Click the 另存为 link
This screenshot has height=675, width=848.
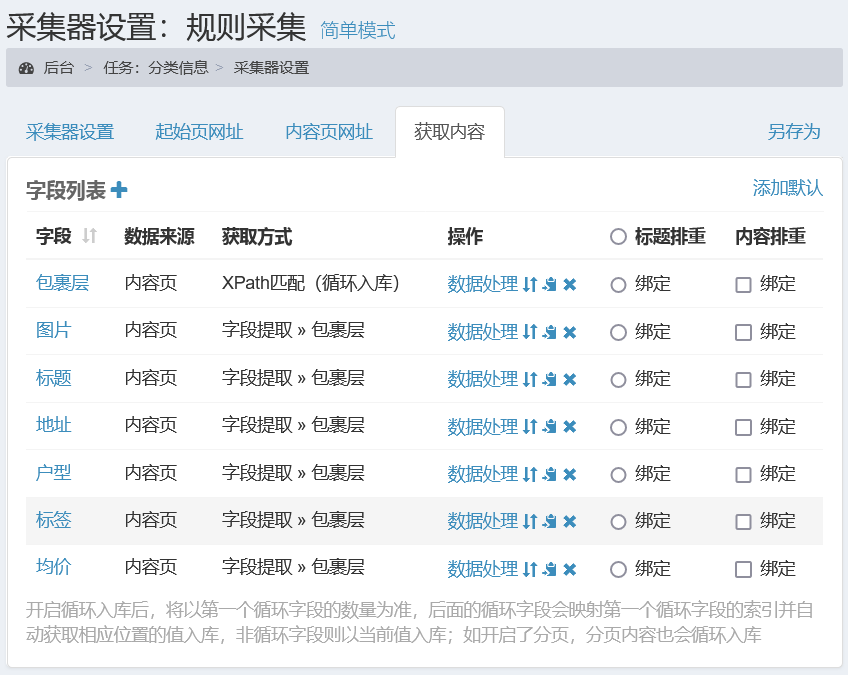794,131
